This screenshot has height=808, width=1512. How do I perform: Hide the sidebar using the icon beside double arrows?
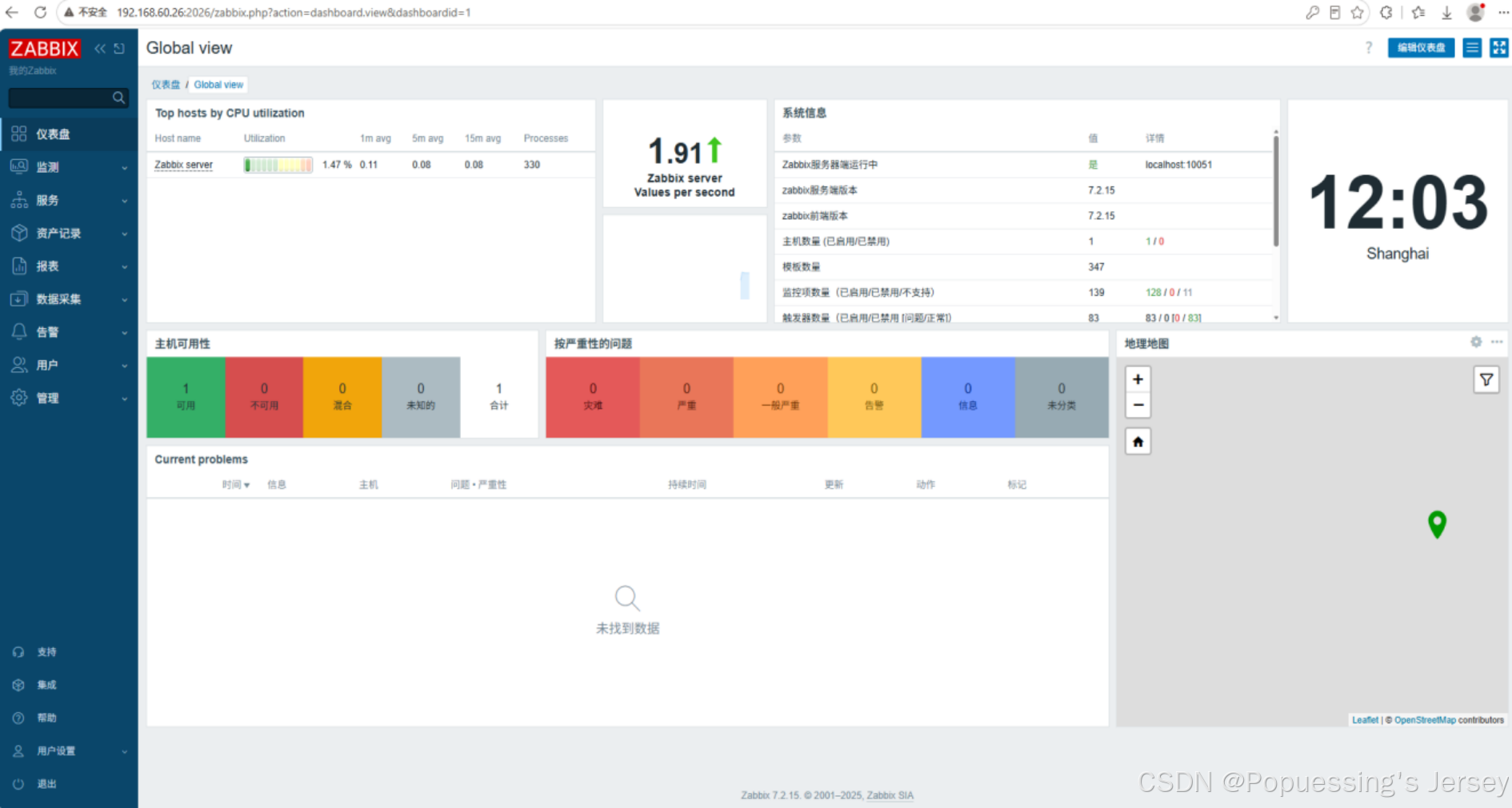pos(119,49)
